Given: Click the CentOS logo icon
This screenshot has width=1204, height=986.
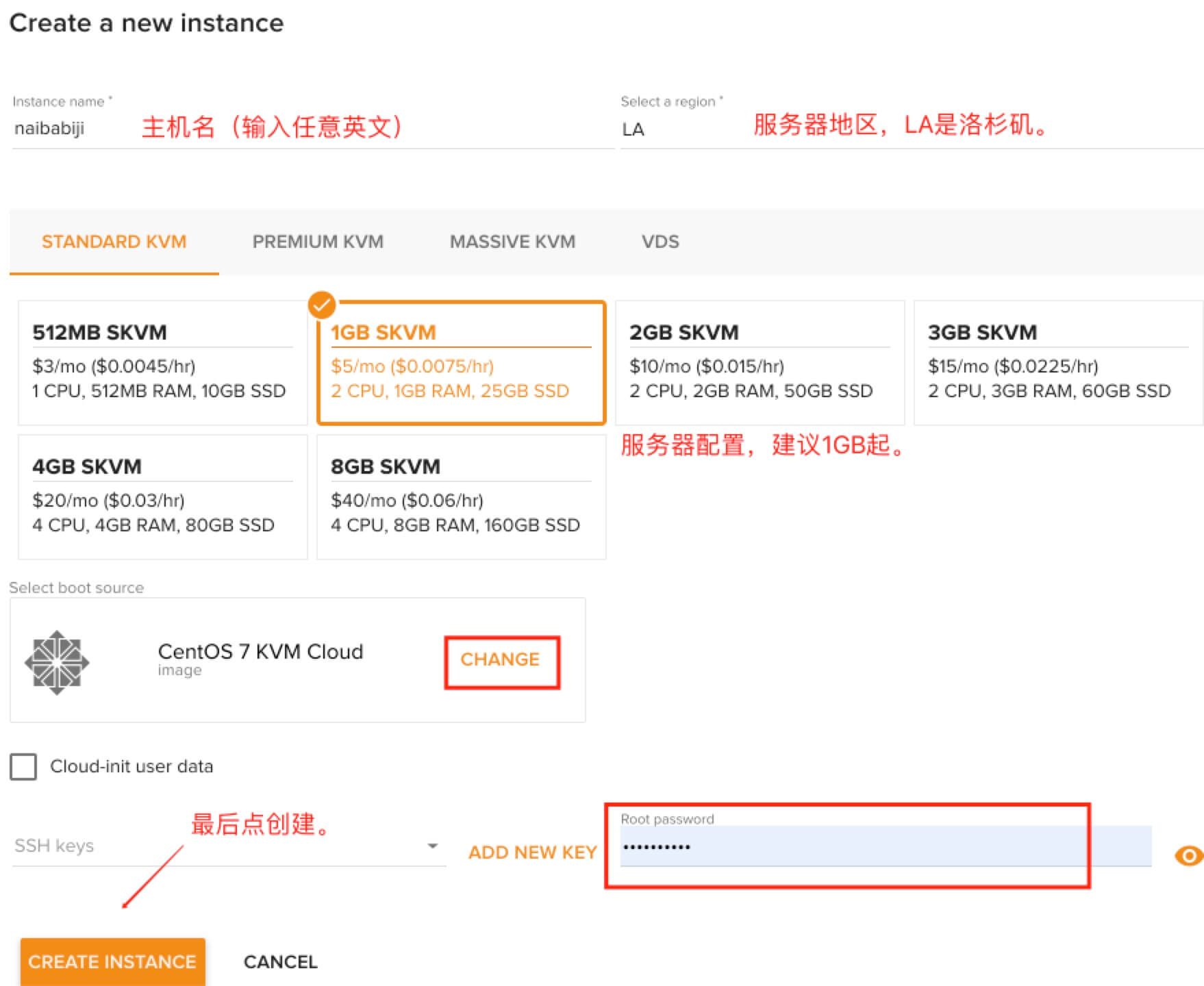Looking at the screenshot, I should tap(57, 662).
